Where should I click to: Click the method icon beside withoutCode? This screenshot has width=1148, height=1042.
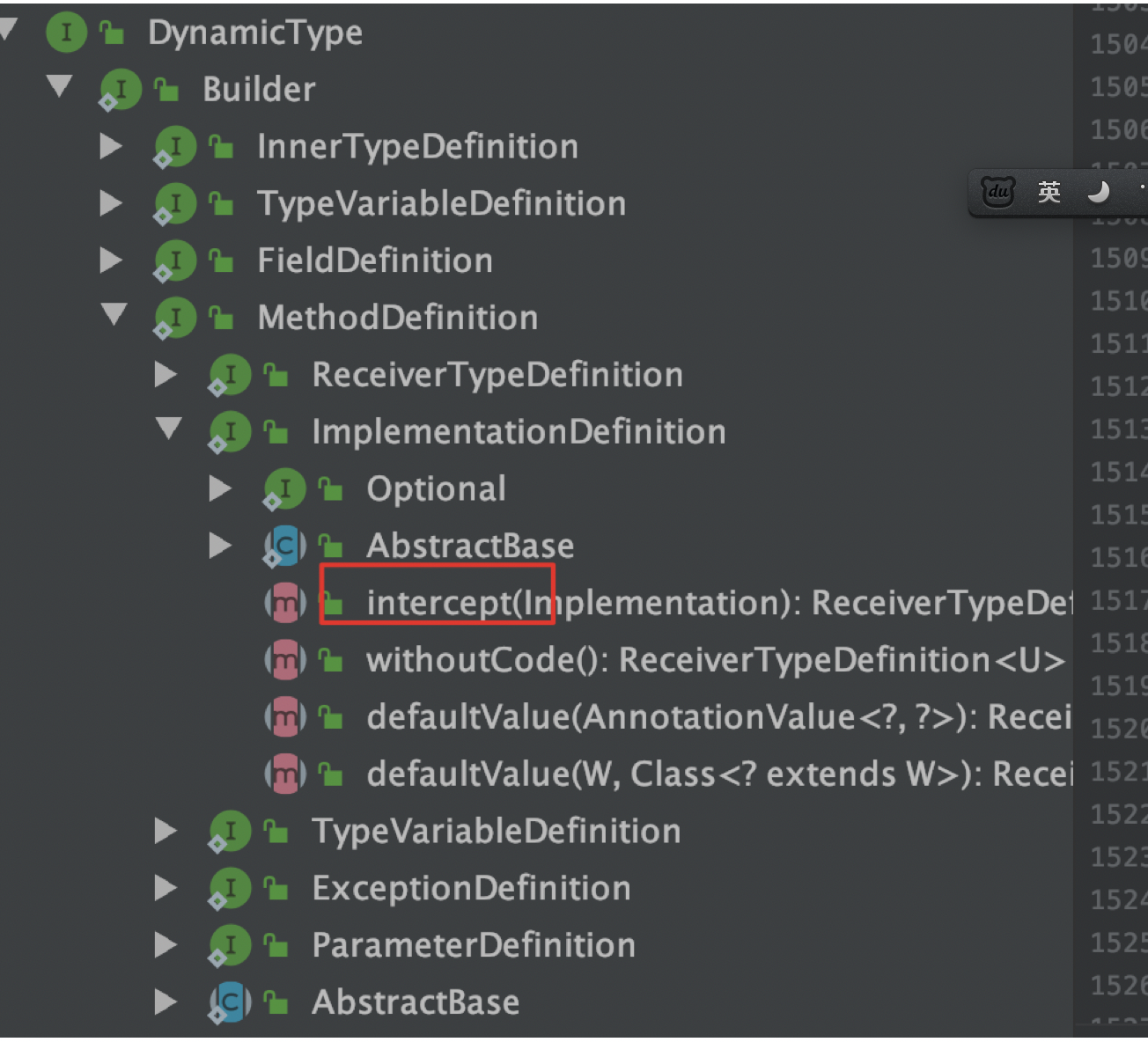pos(285,661)
